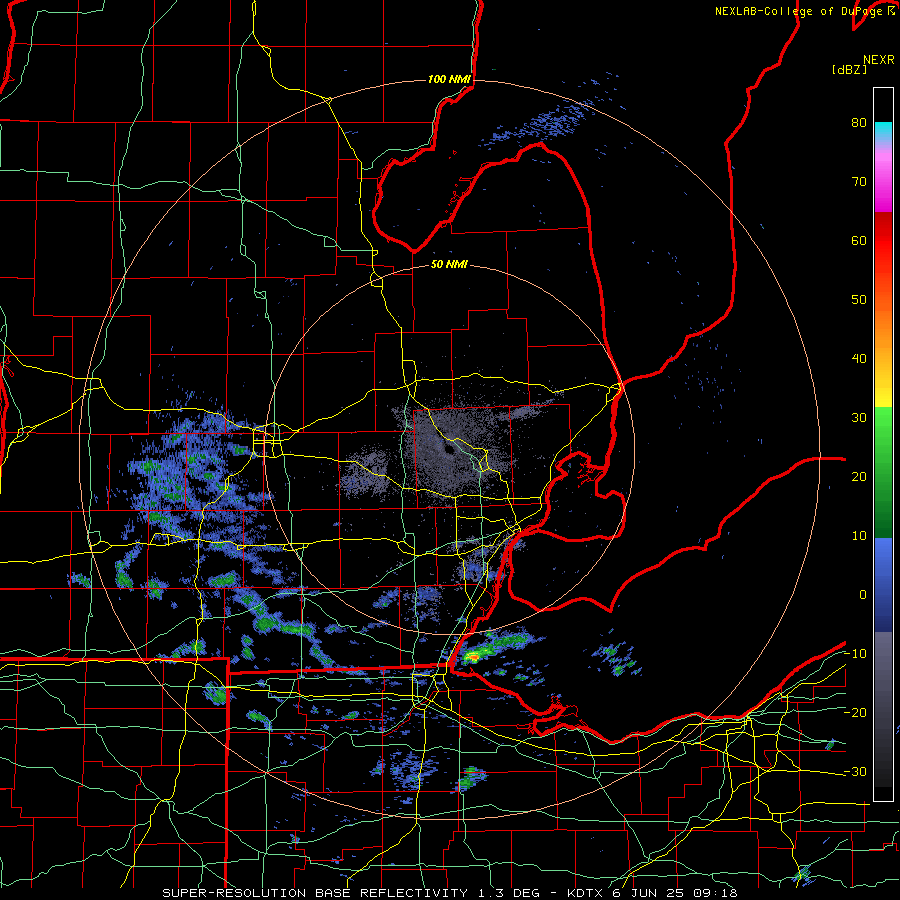Click the green segment of the reflectivity color bar
The width and height of the screenshot is (900, 900).
click(x=883, y=472)
